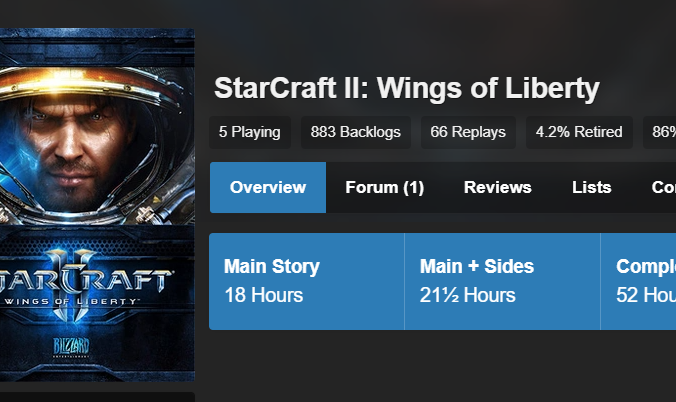Switch to the Forum (1) tab
The height and width of the screenshot is (402, 676).
coord(385,187)
